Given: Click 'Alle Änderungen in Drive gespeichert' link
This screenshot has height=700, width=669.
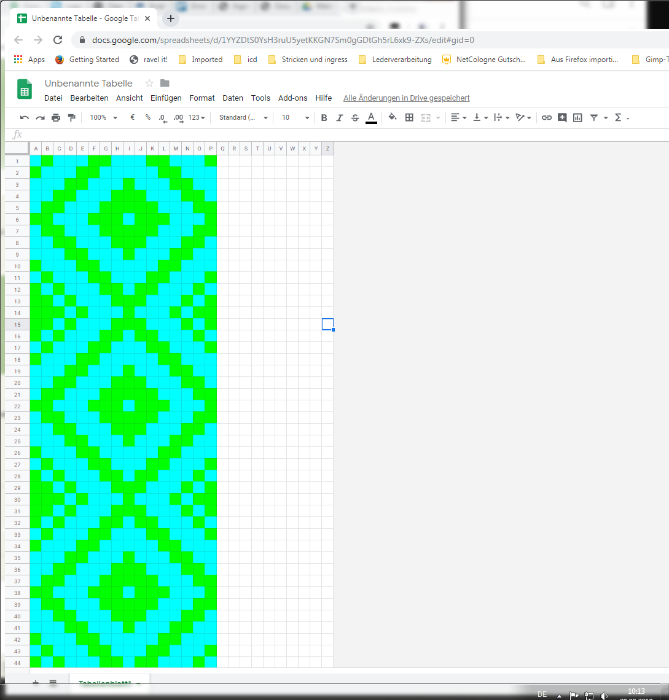Looking at the screenshot, I should click(x=406, y=98).
